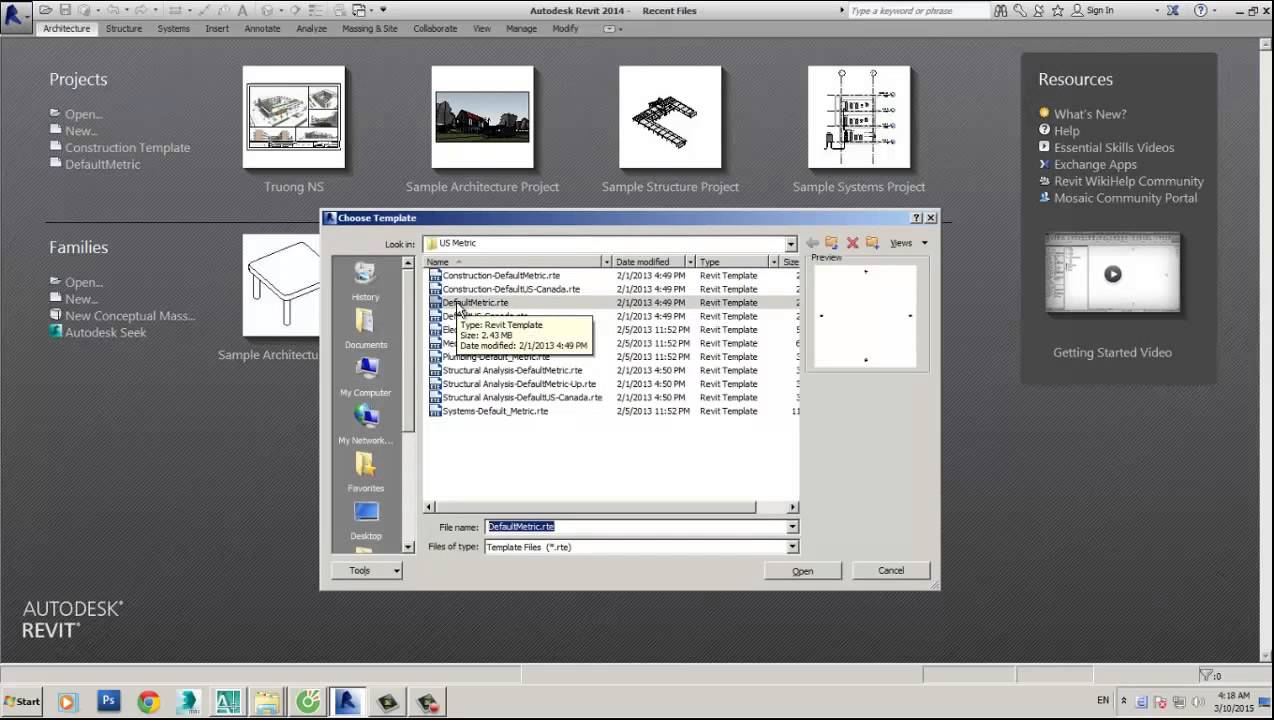
Task: Open the Revit application menu button
Action: tap(15, 16)
